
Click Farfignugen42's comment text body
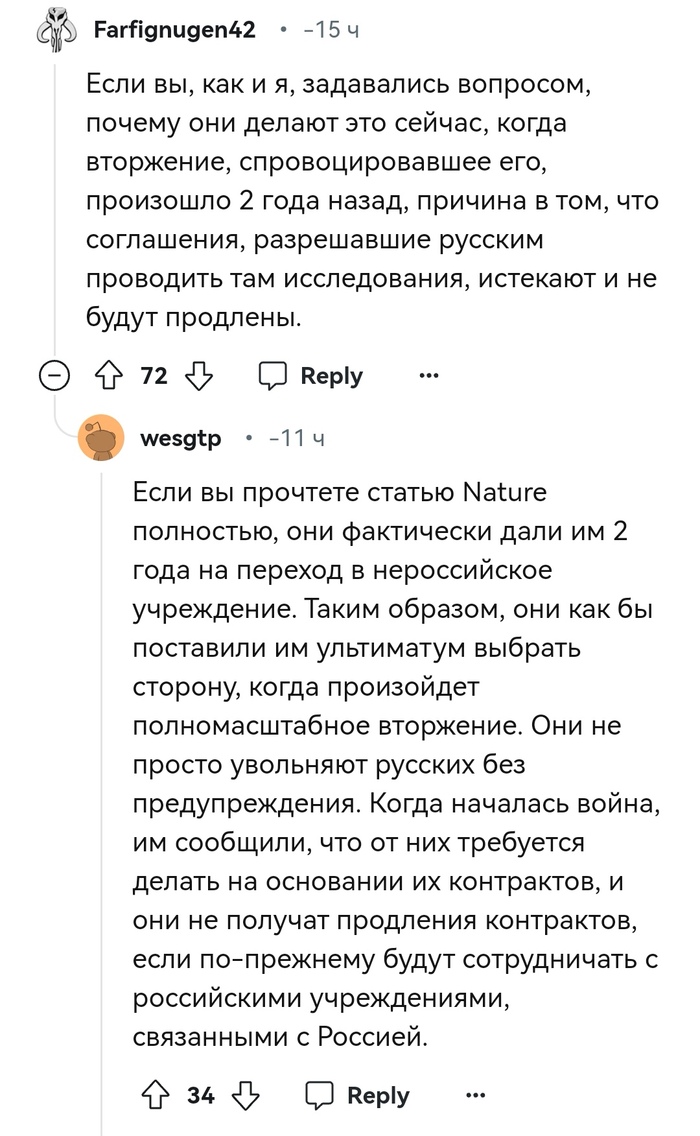[370, 202]
